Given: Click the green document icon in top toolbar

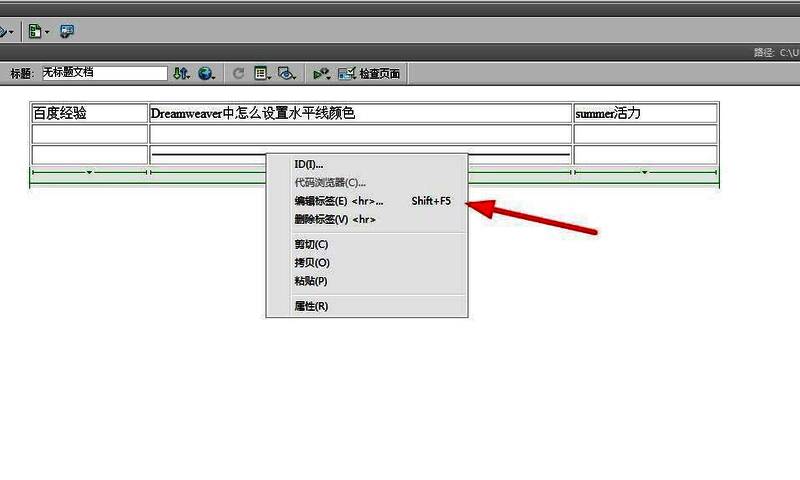Looking at the screenshot, I should point(34,32).
